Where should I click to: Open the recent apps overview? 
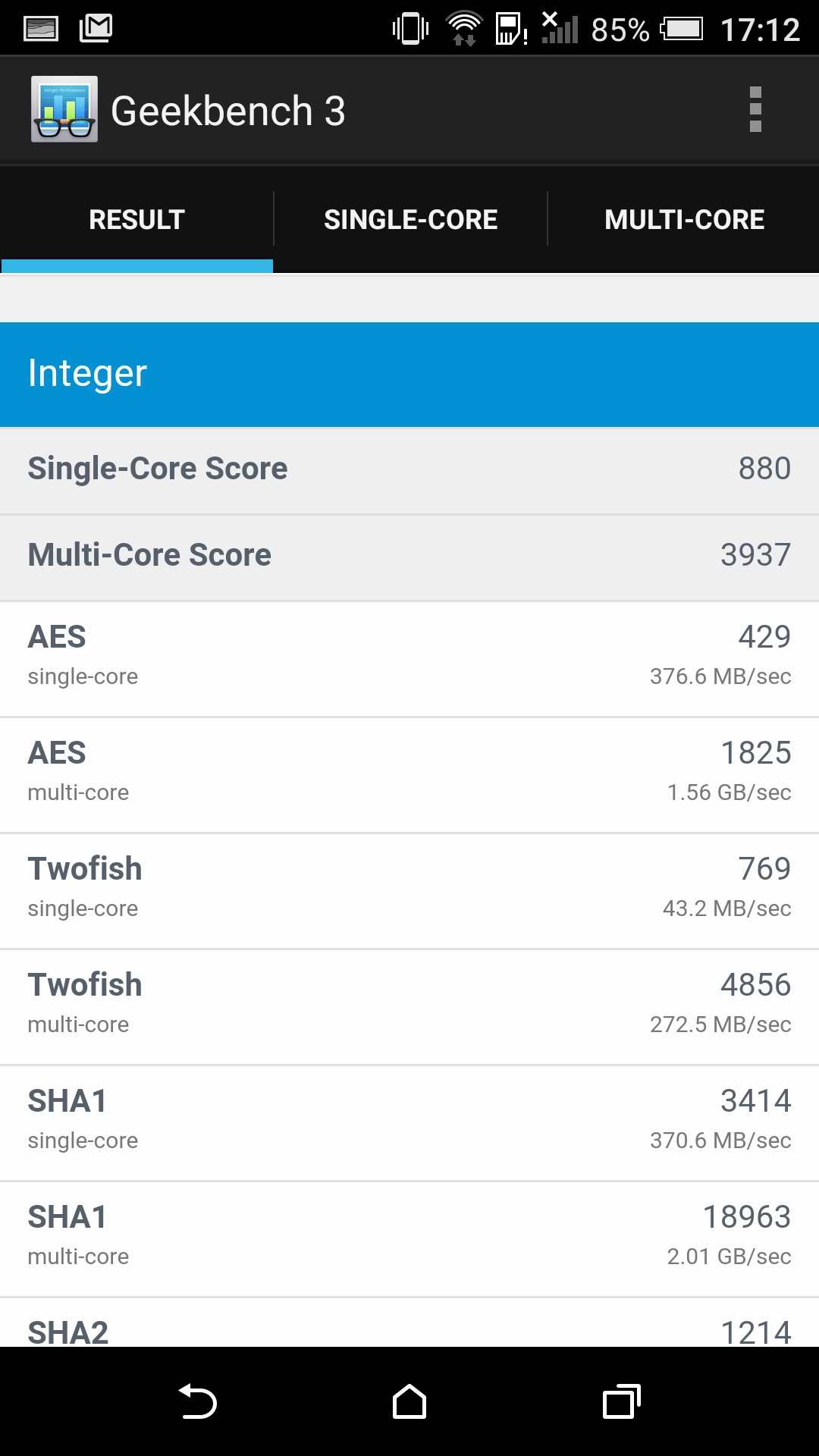click(621, 1401)
